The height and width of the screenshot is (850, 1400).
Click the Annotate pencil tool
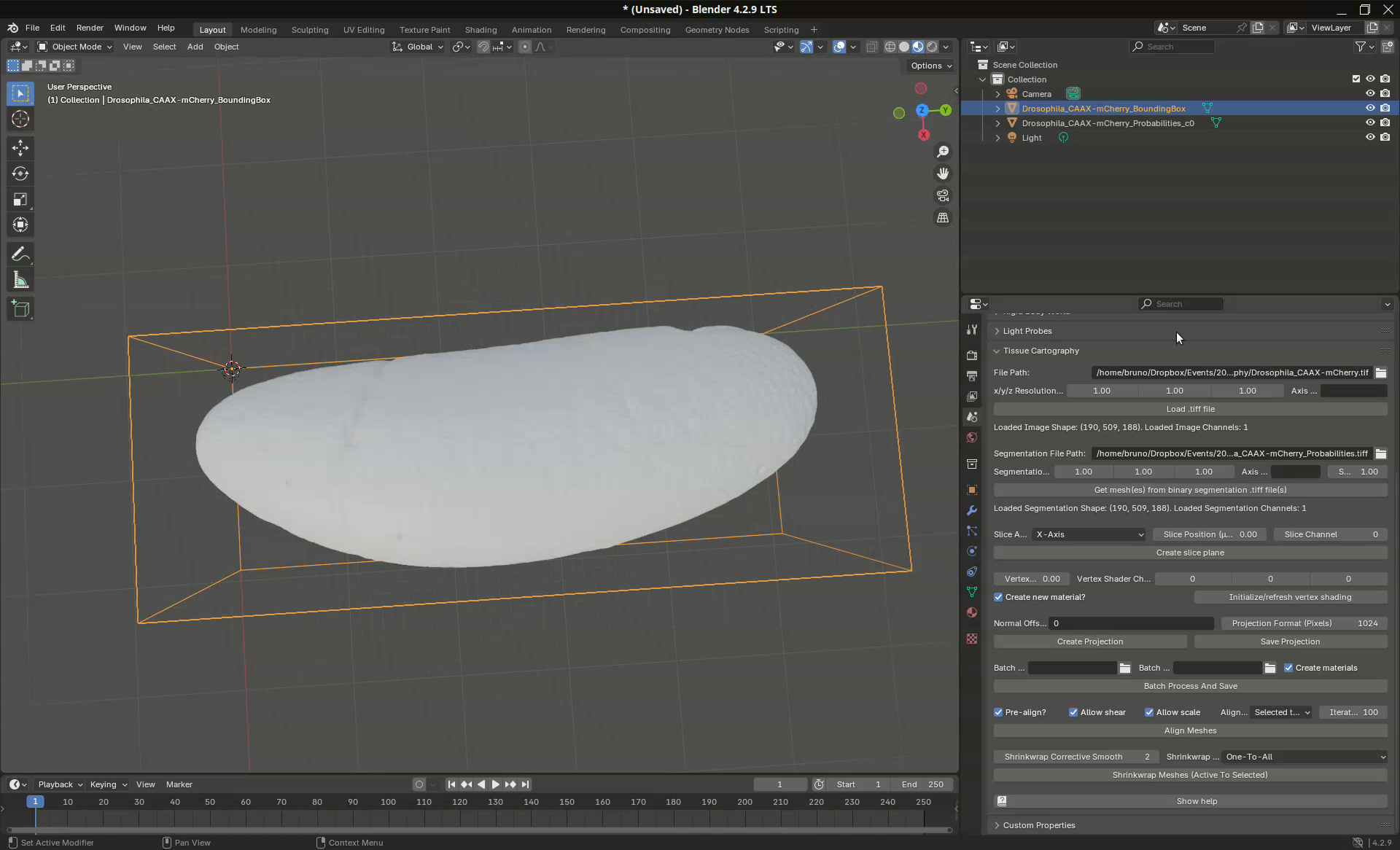click(x=20, y=254)
